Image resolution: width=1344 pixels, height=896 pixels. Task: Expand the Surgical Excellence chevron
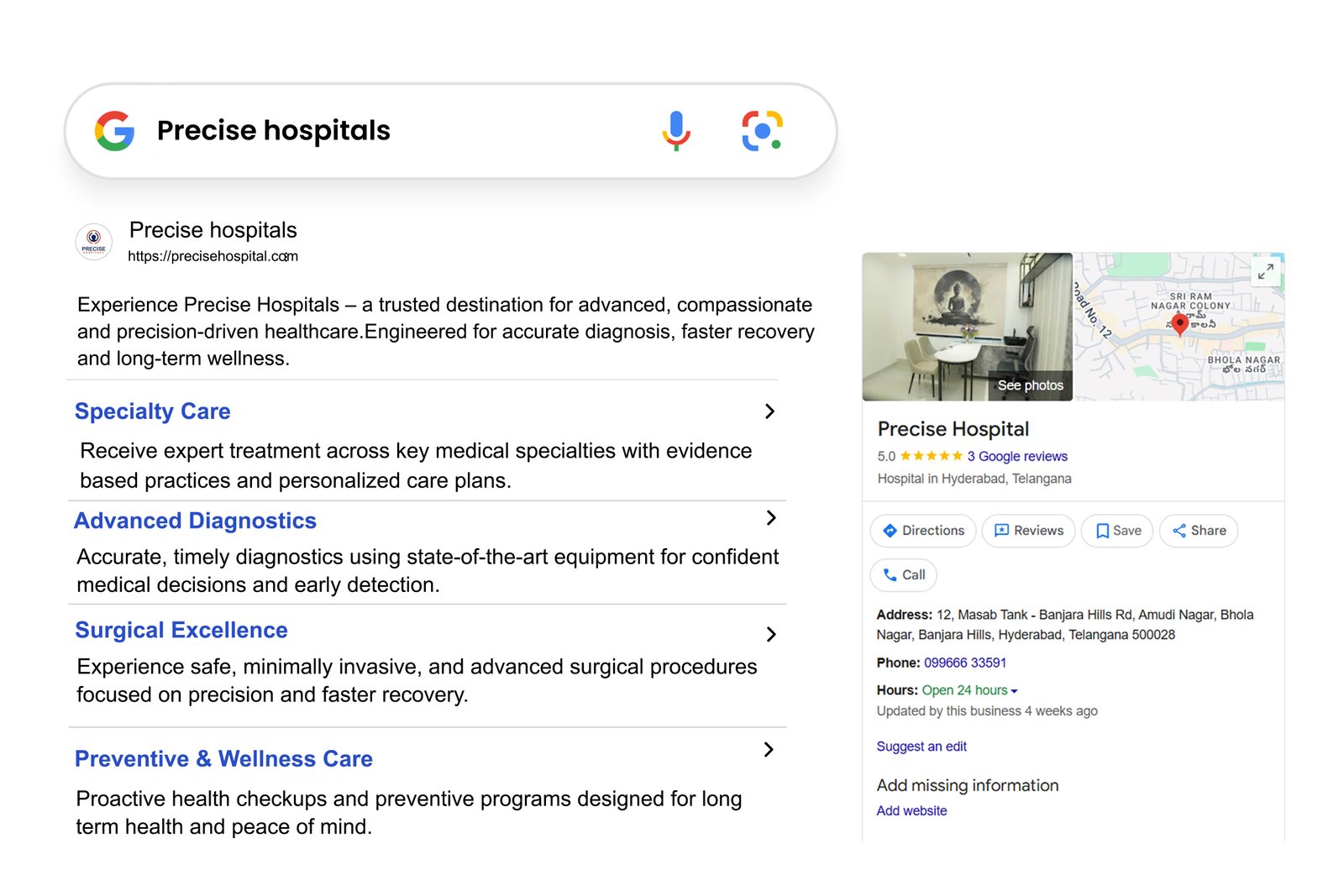pyautogui.click(x=771, y=635)
